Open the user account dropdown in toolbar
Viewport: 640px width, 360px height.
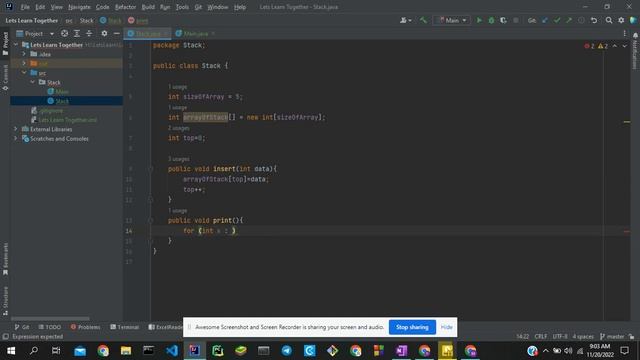406,20
